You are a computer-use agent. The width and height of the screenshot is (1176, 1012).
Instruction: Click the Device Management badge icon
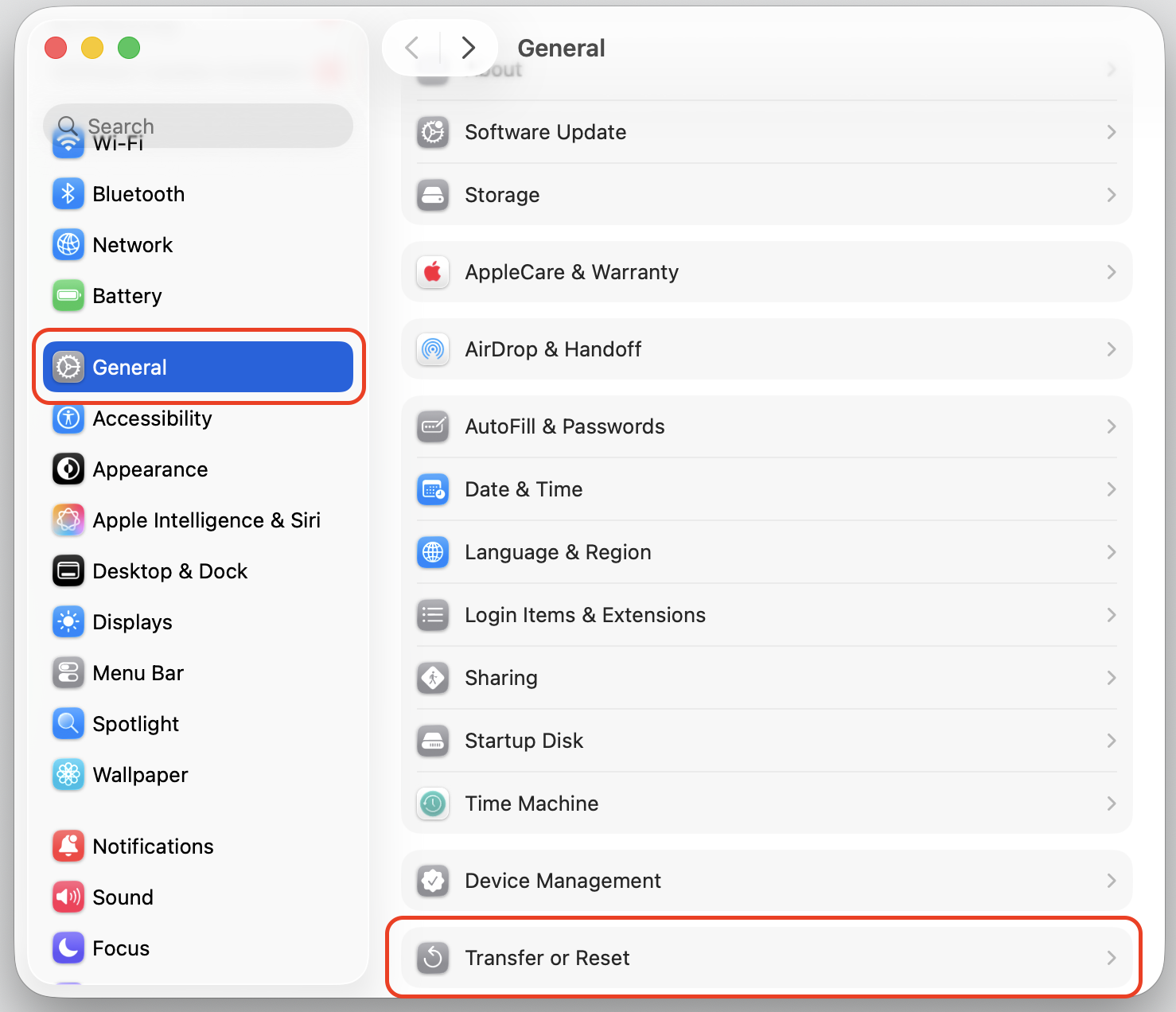(x=433, y=881)
